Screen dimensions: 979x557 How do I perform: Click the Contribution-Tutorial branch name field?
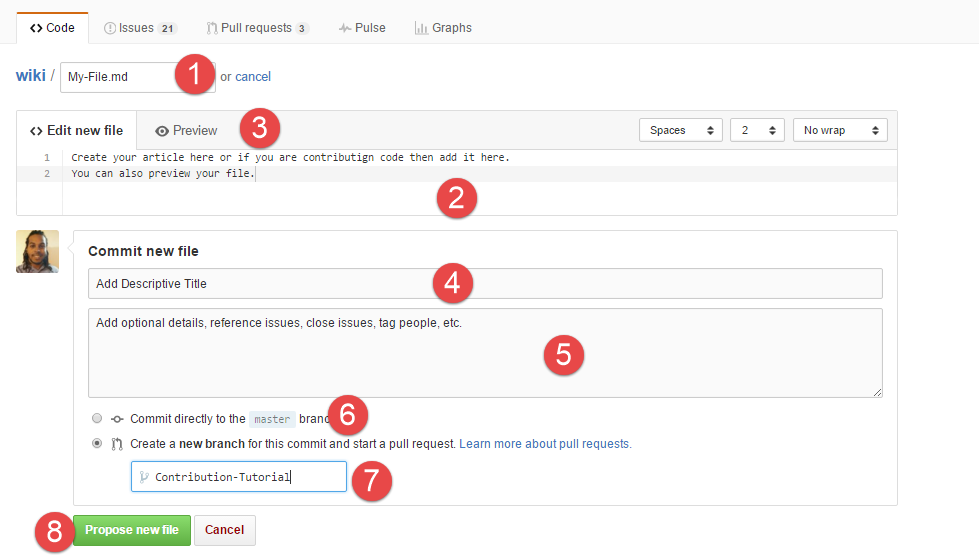tap(240, 477)
